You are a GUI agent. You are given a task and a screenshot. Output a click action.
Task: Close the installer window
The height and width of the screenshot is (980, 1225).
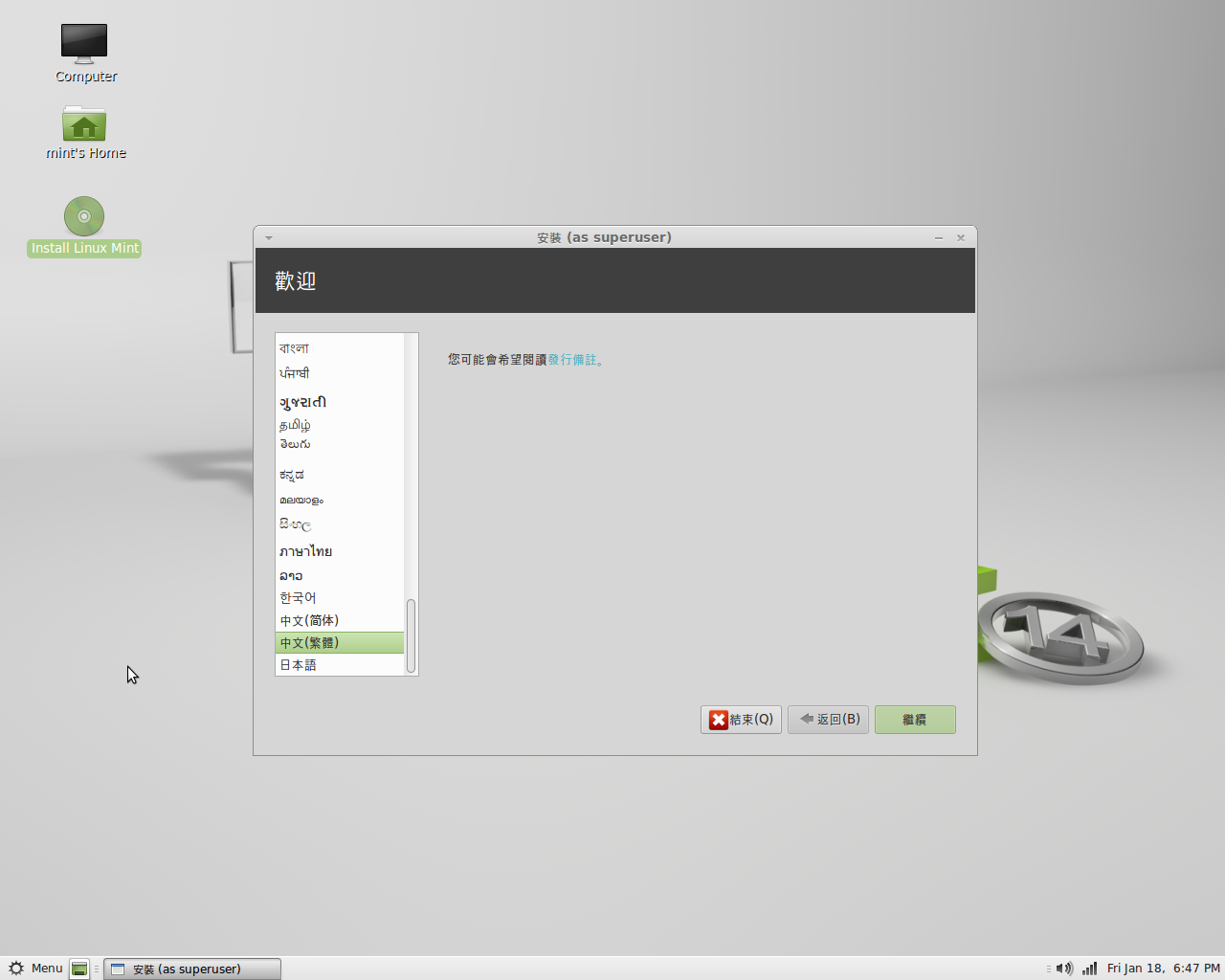point(961,238)
